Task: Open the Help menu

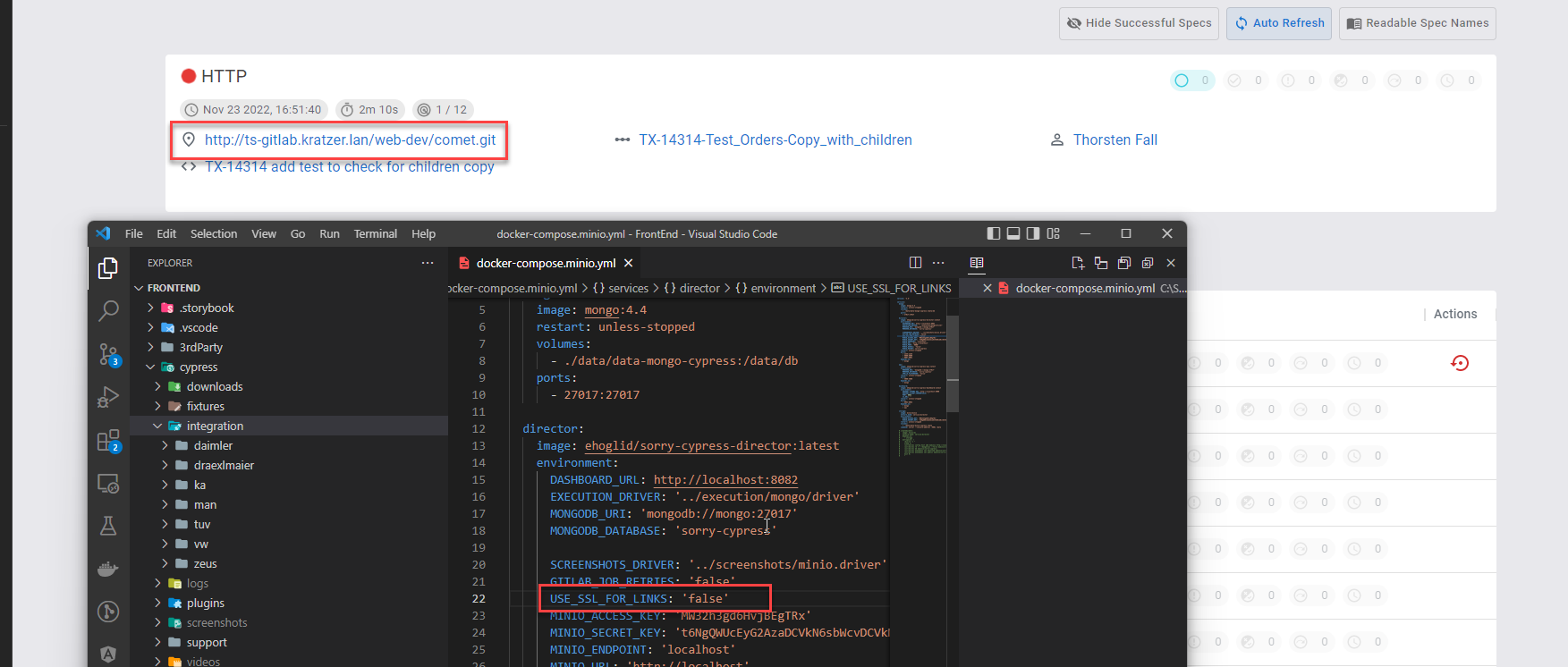Action: coord(424,233)
